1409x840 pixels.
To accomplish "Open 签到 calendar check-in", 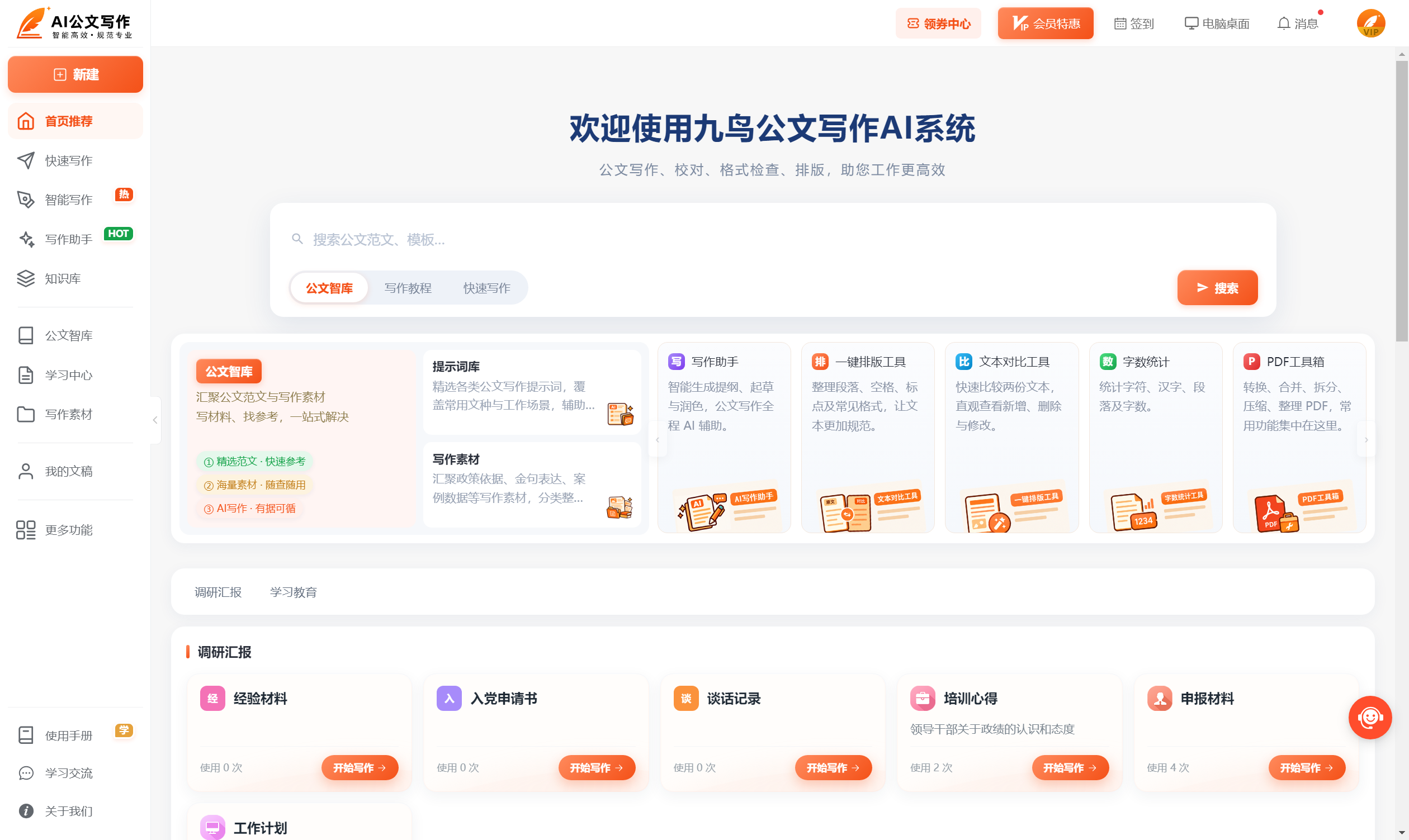I will (1134, 24).
